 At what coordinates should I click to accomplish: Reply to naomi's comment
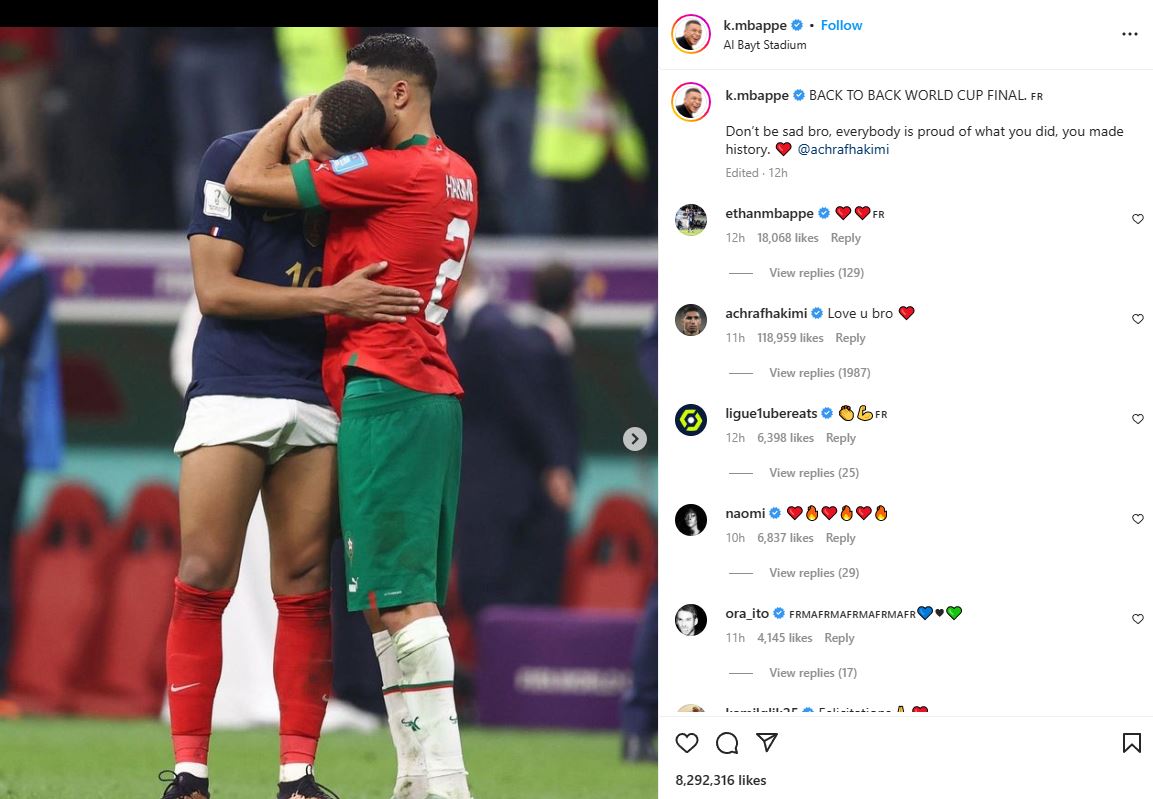tap(840, 538)
